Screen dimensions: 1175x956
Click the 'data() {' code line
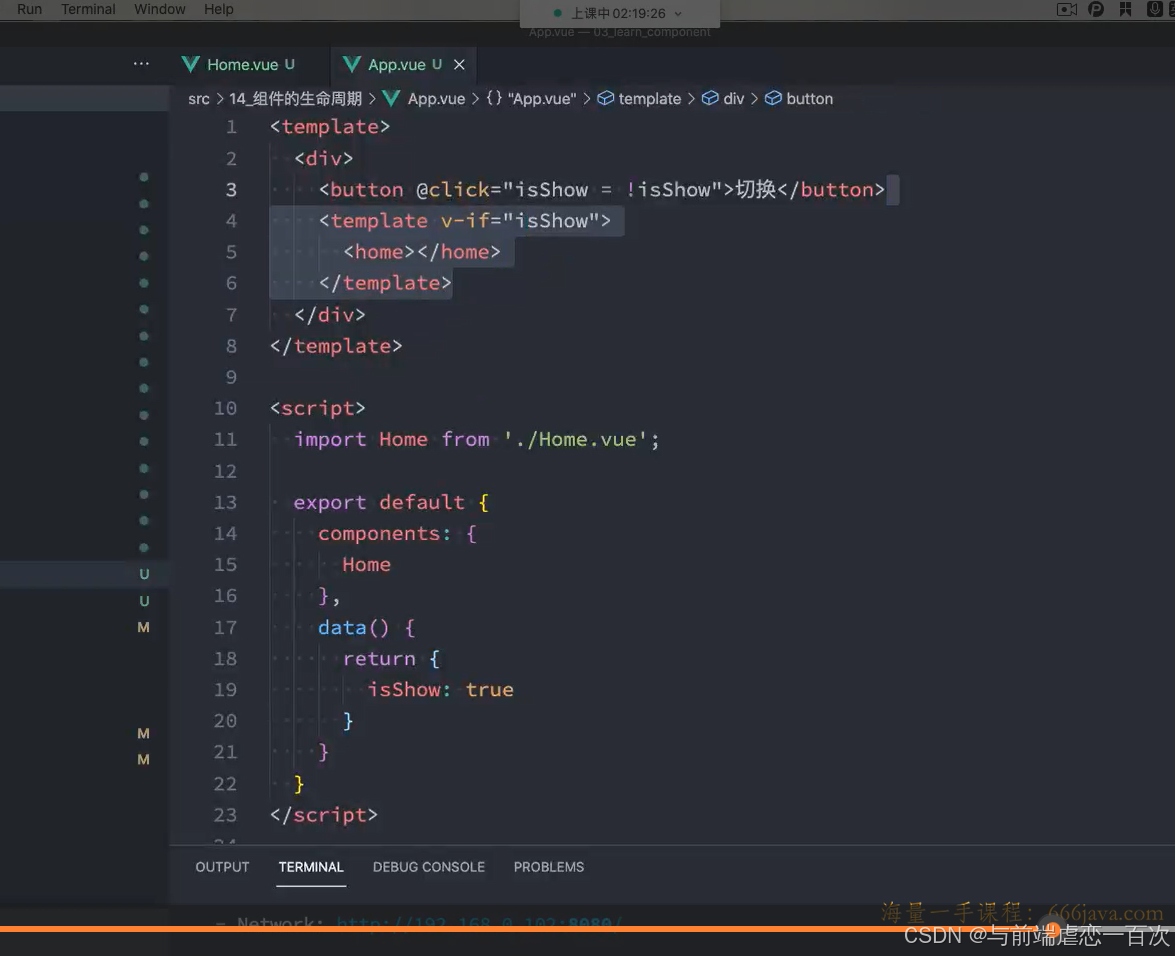click(366, 627)
